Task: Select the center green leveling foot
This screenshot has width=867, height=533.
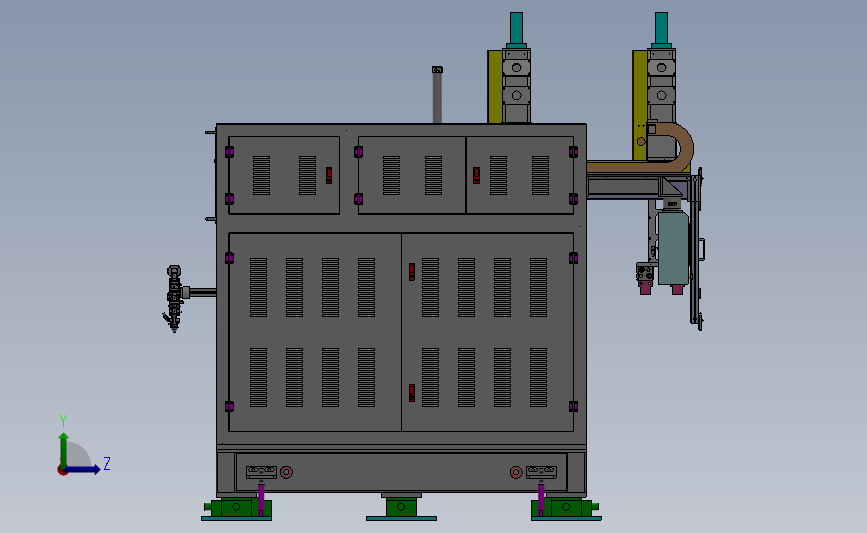Action: tap(401, 506)
